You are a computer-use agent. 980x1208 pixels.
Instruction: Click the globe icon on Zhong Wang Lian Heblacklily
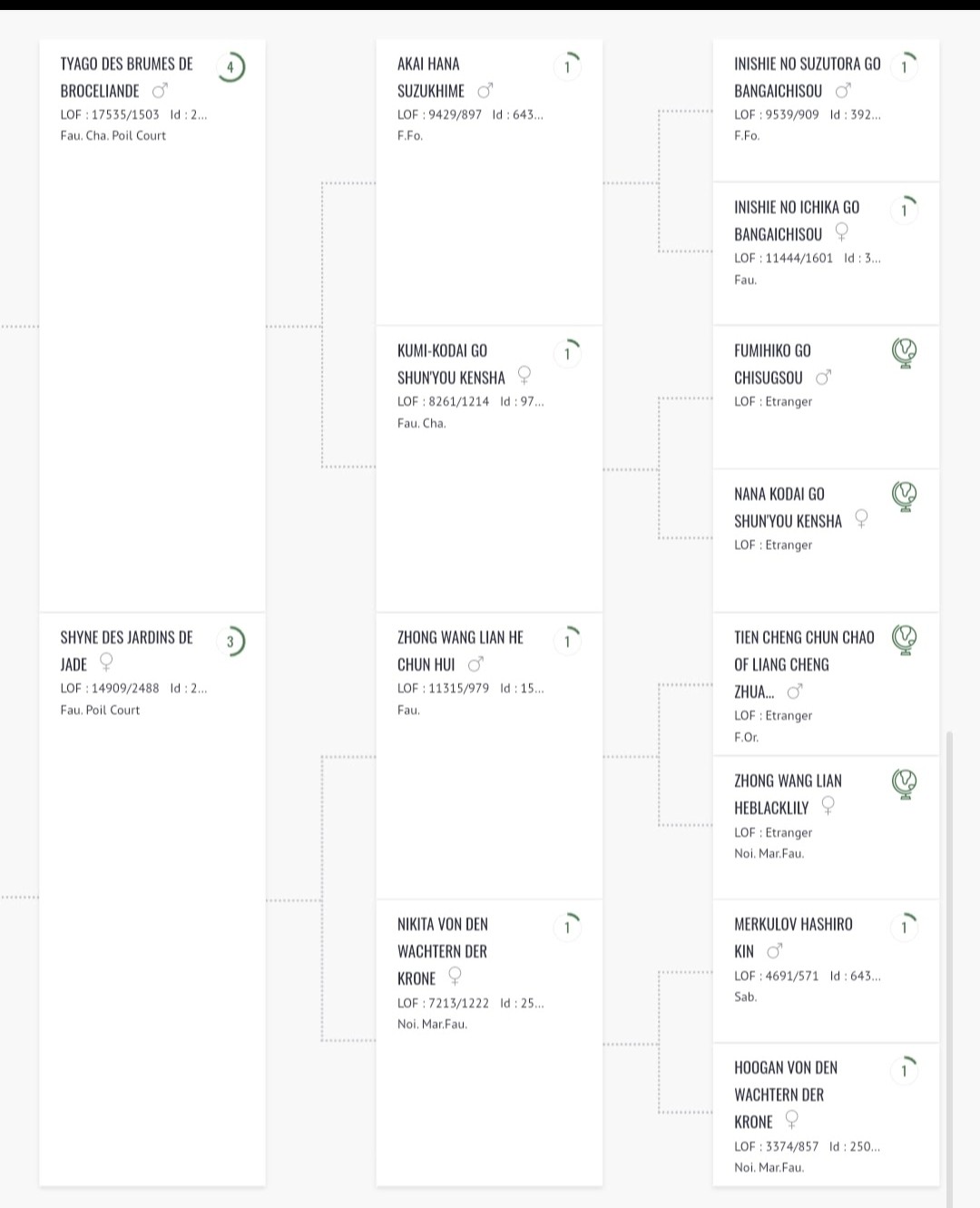tap(905, 783)
